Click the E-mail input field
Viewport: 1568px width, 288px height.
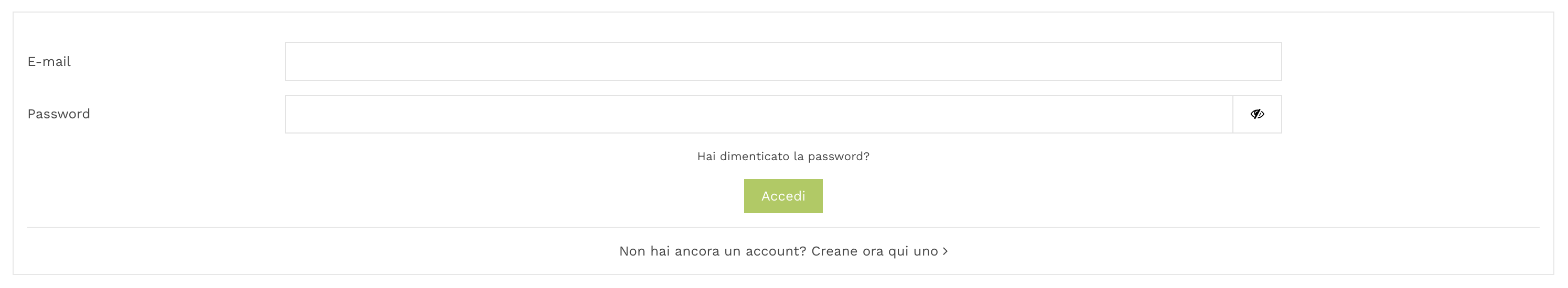(783, 61)
